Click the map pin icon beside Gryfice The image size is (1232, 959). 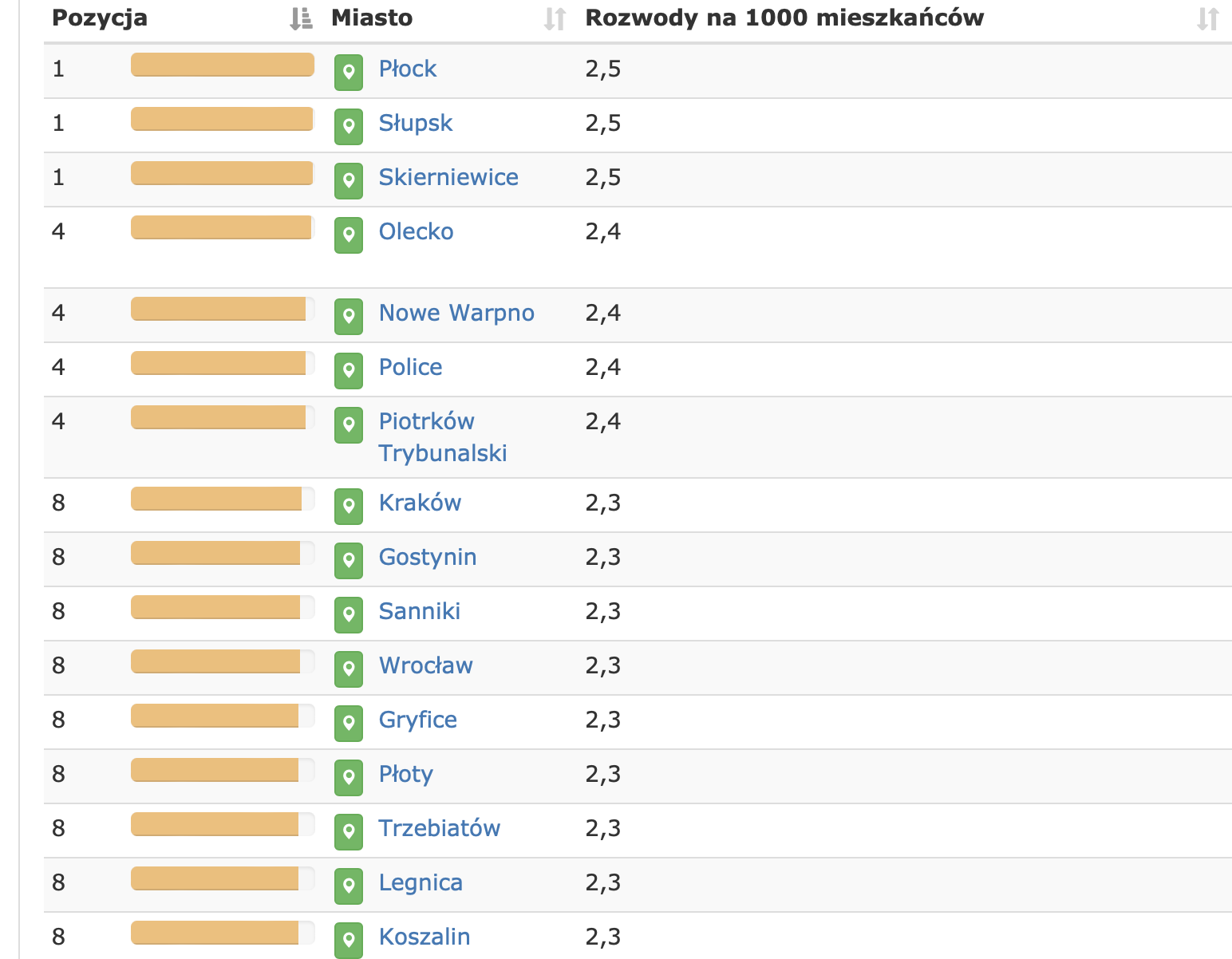click(349, 724)
